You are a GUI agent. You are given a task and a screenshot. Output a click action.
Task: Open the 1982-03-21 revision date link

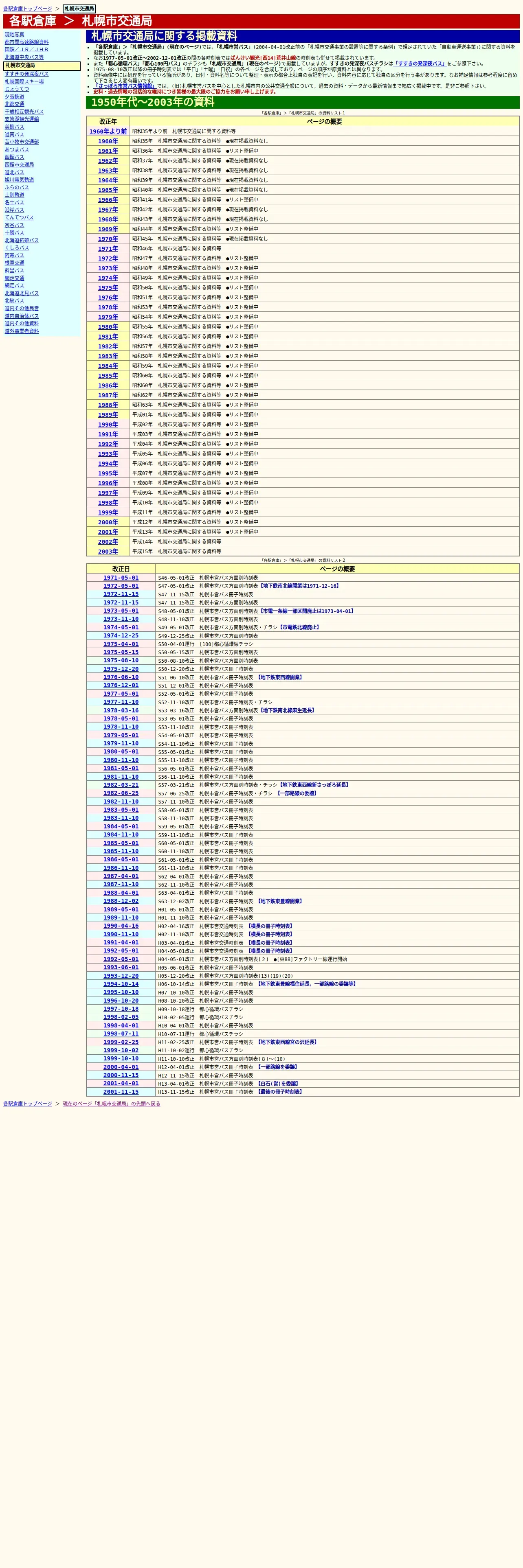[121, 785]
